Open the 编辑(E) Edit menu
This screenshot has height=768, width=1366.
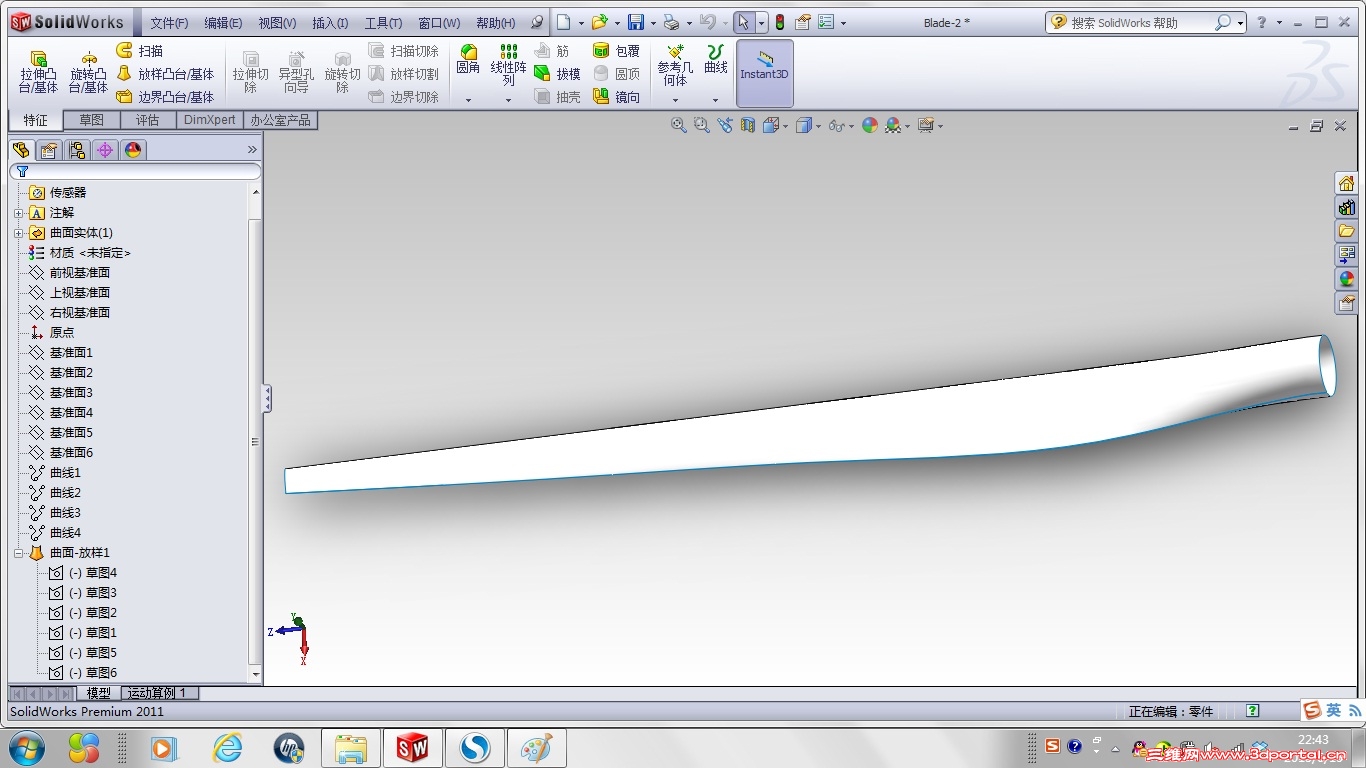pyautogui.click(x=223, y=23)
